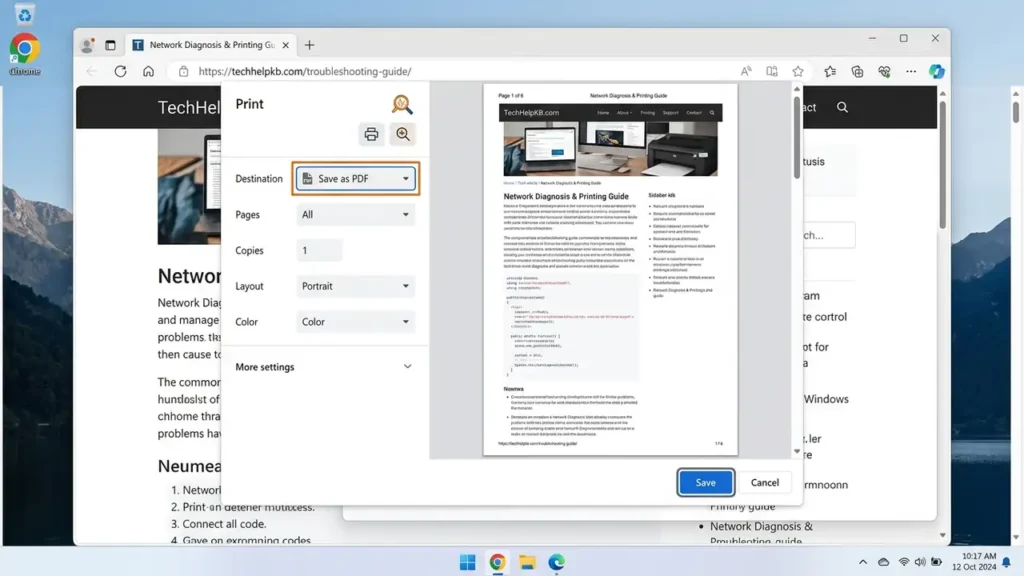The height and width of the screenshot is (576, 1024).
Task: Click the Cancel button
Action: point(765,483)
